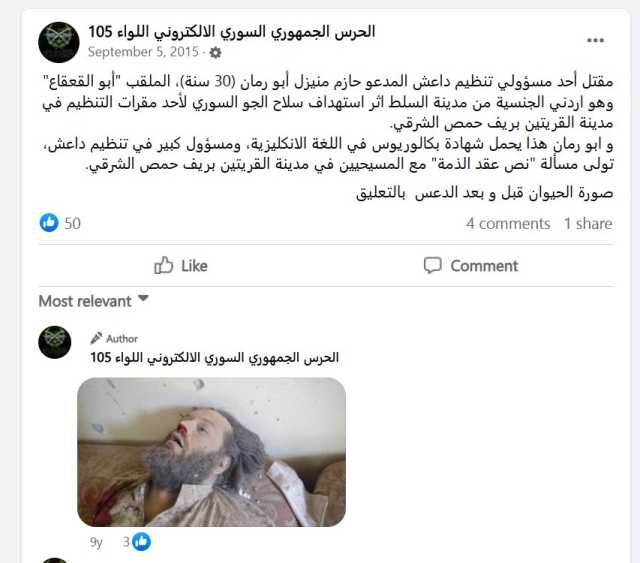Click the 9y comment timestamp

click(96, 542)
